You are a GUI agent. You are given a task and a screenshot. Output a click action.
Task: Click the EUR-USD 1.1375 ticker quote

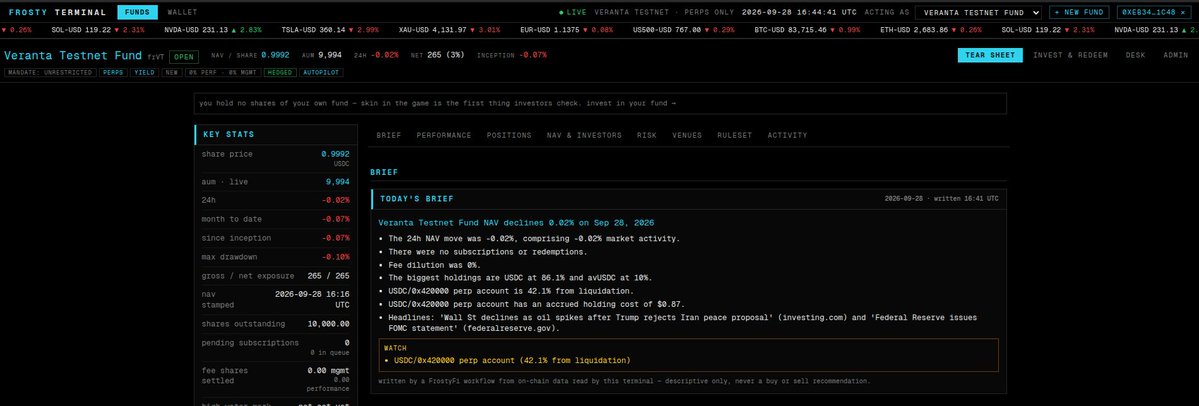(x=567, y=30)
